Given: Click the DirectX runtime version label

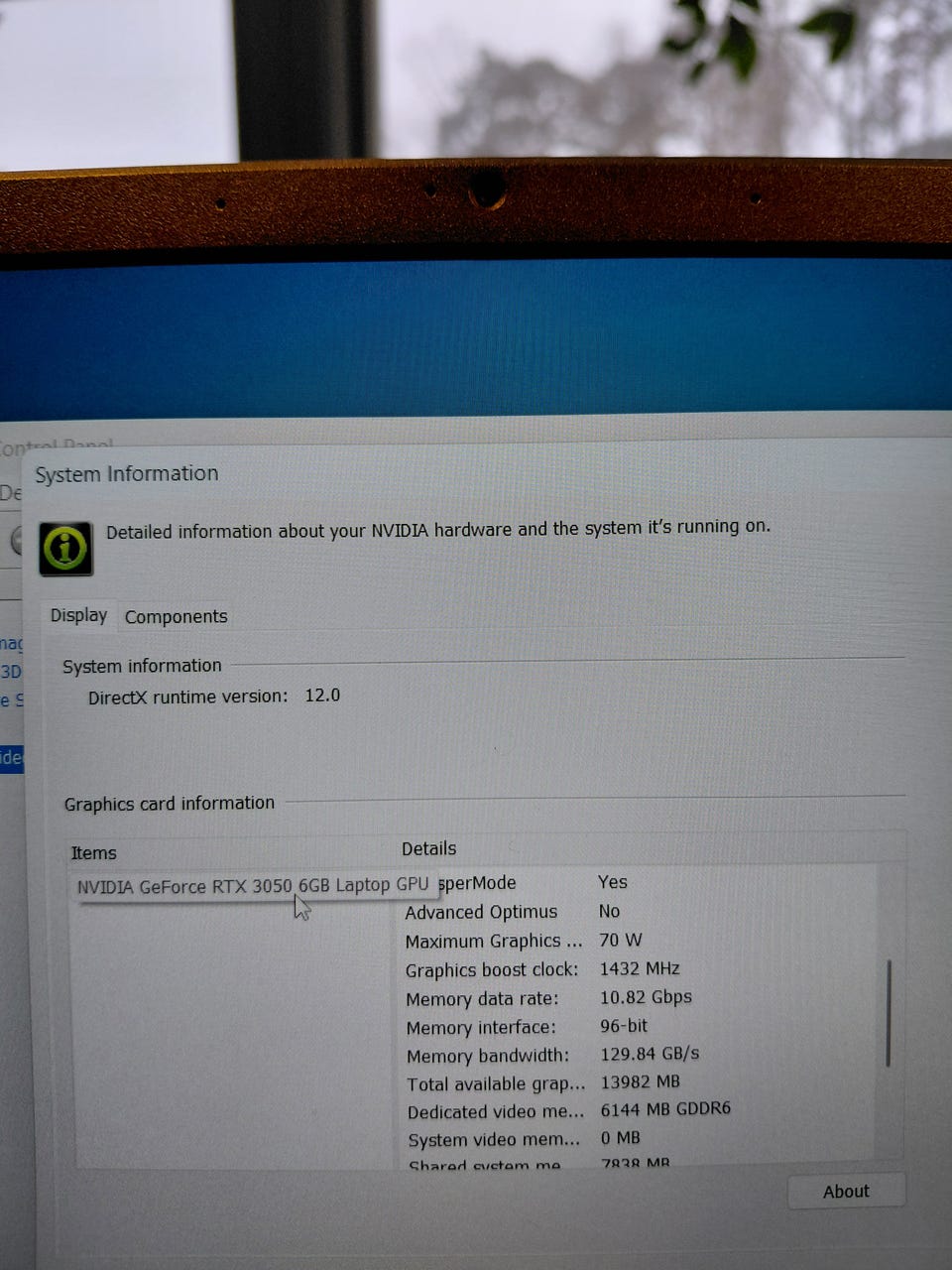Looking at the screenshot, I should (x=188, y=697).
